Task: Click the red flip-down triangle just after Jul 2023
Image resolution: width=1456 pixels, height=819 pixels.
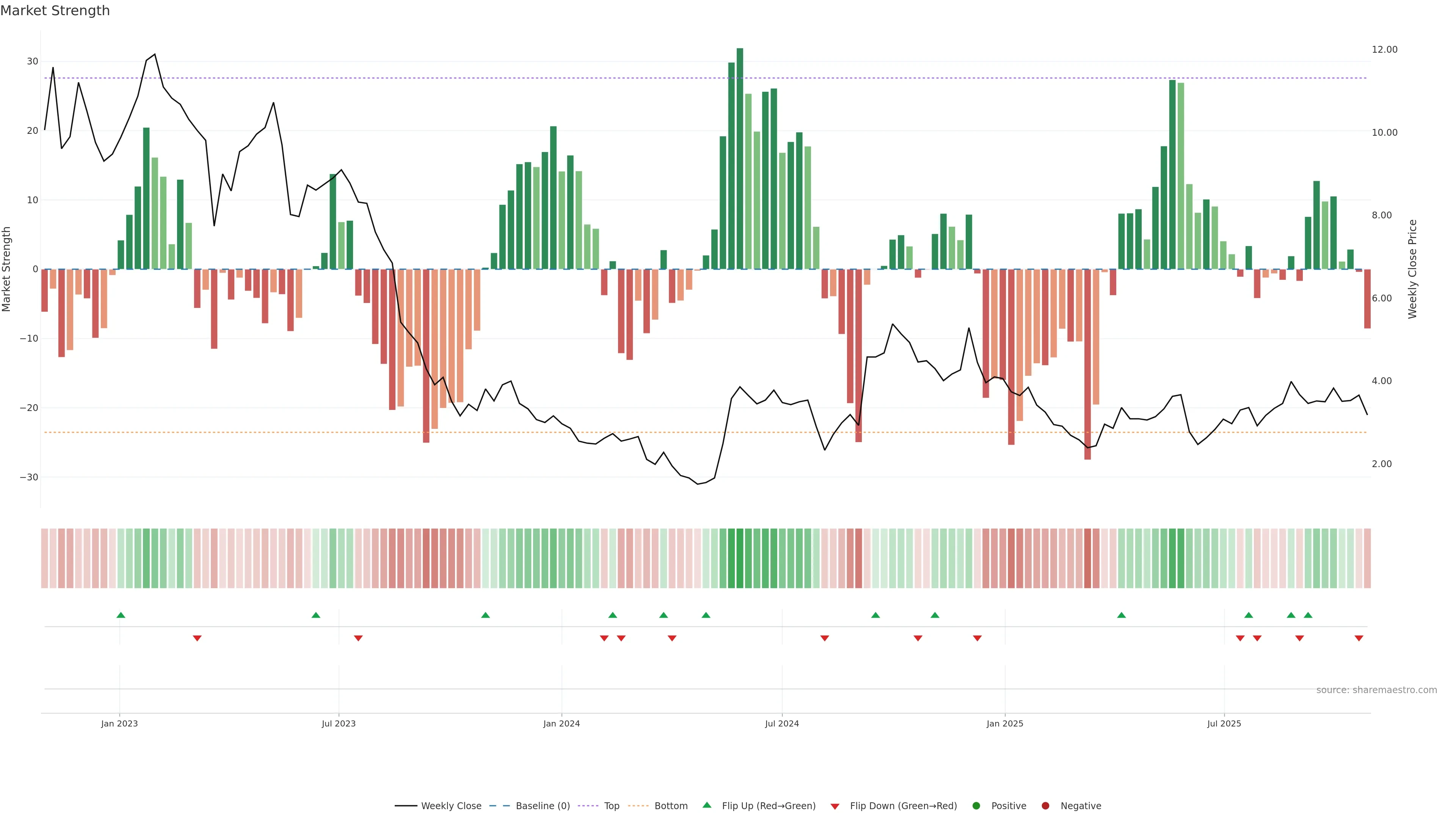Action: pos(358,638)
